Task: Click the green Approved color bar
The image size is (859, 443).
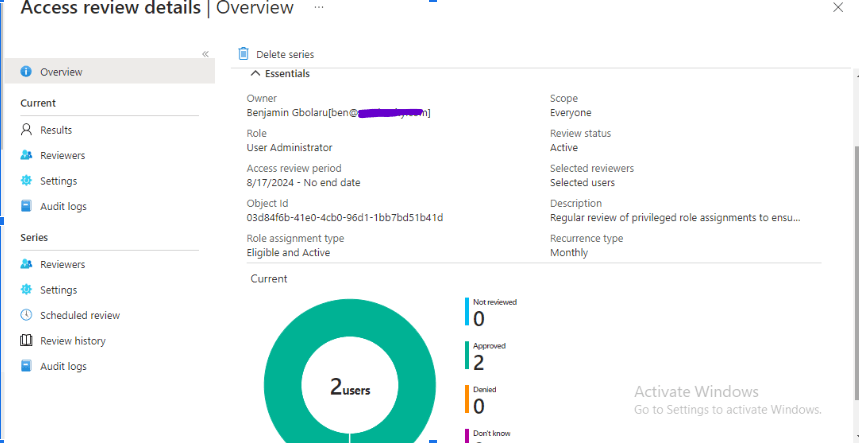Action: click(x=467, y=355)
